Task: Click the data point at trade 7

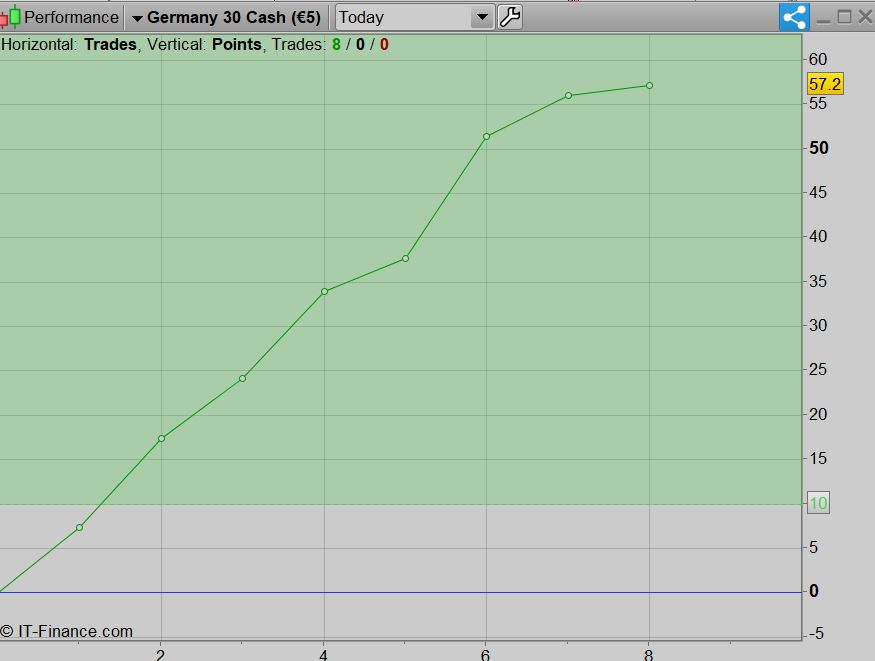Action: tap(568, 95)
